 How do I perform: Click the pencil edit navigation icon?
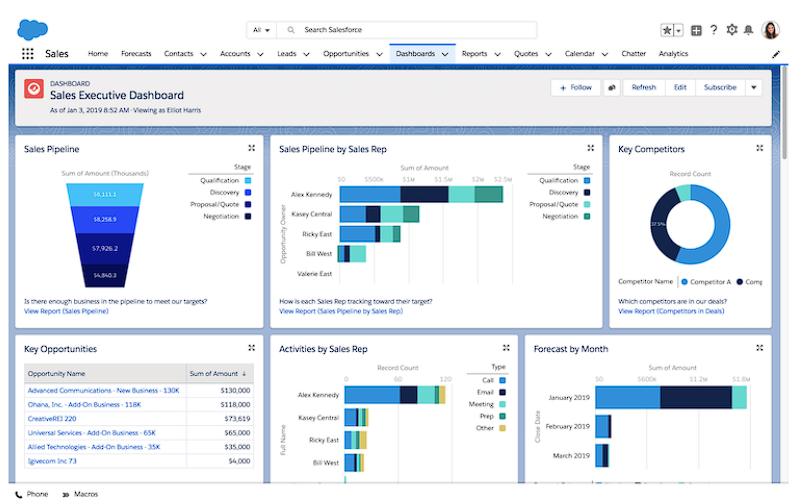tap(776, 54)
